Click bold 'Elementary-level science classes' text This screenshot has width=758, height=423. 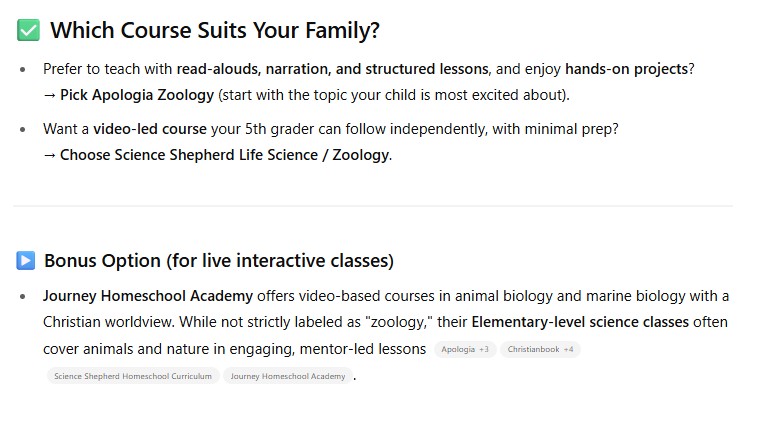point(579,322)
